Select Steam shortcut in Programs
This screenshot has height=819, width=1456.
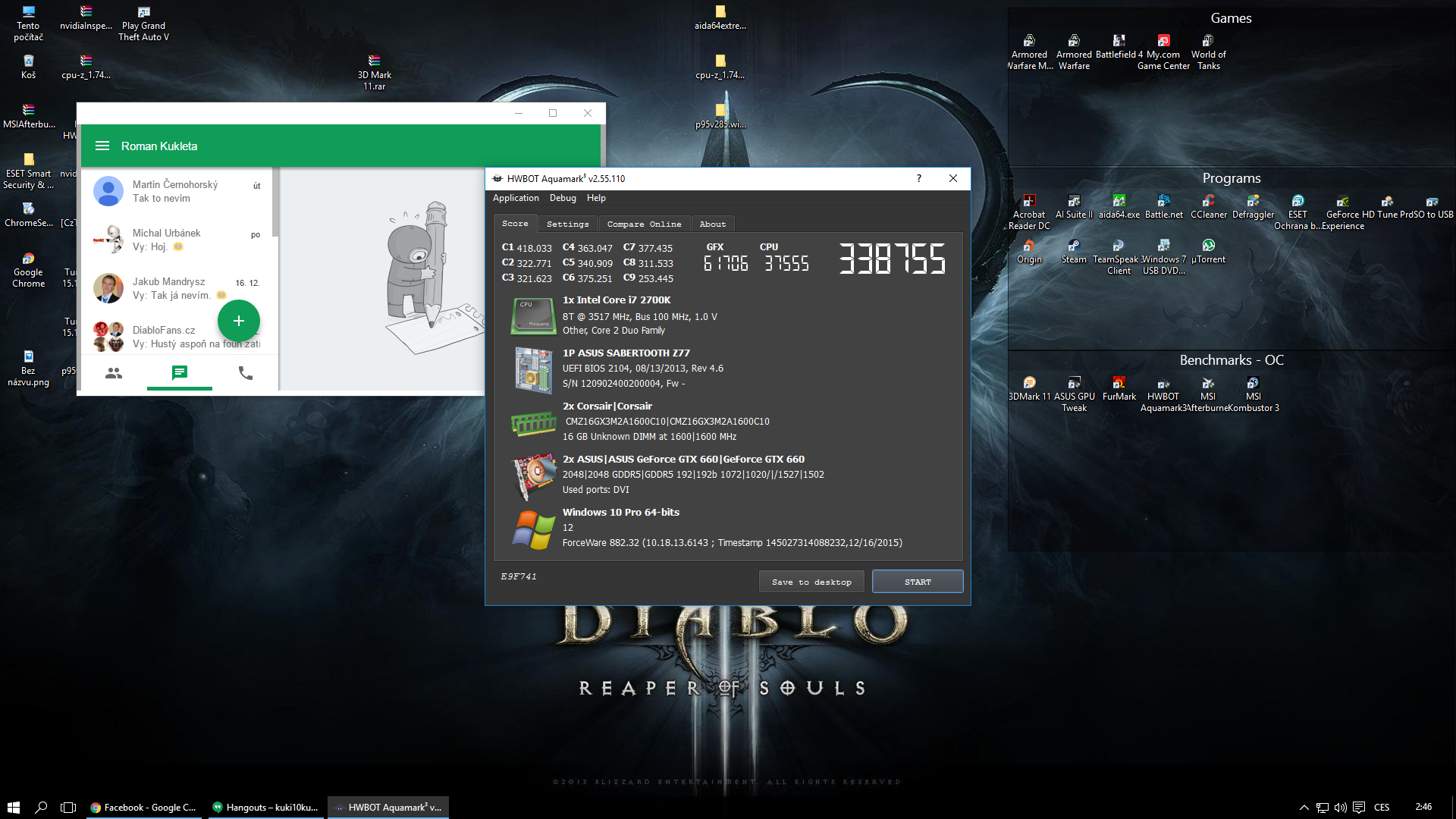[x=1074, y=251]
